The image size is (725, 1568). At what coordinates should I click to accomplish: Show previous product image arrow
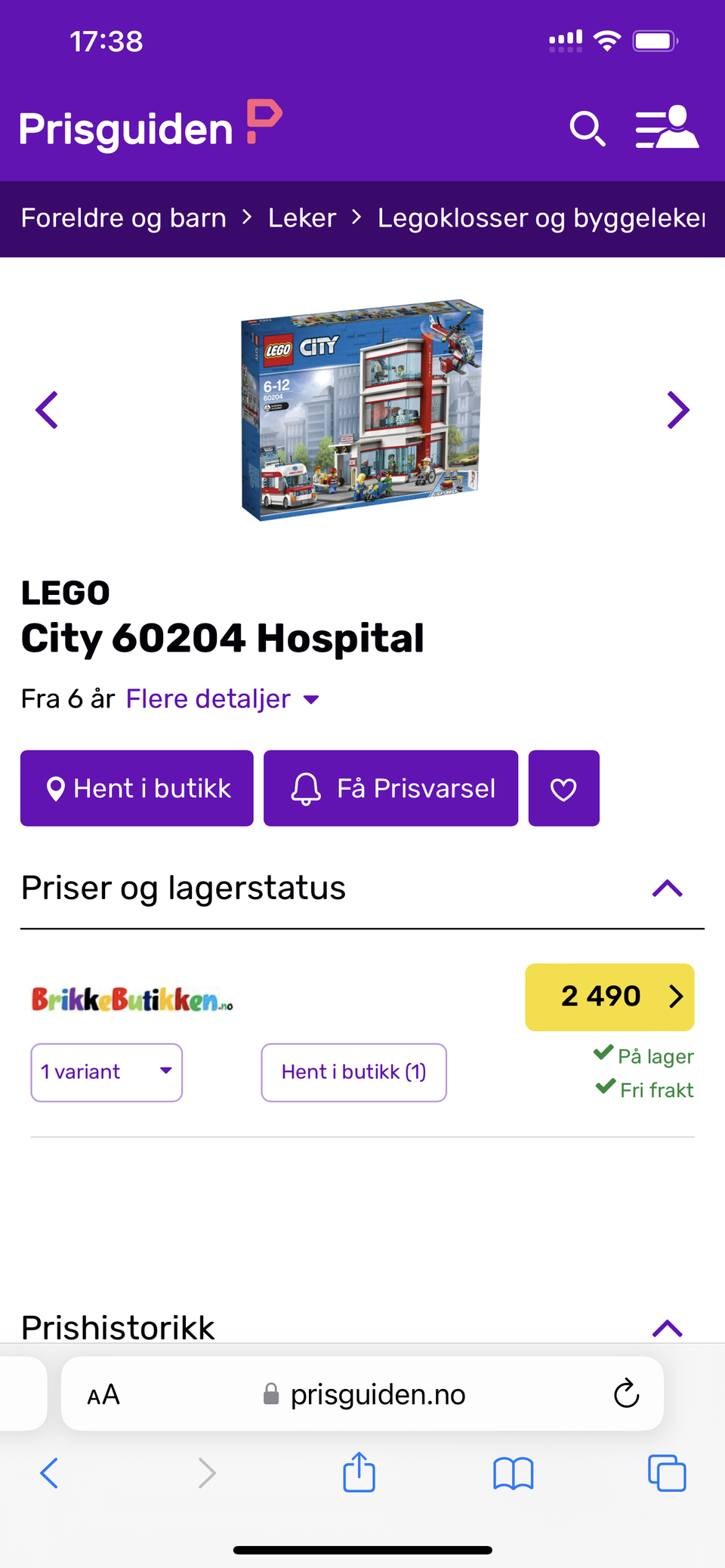(47, 410)
